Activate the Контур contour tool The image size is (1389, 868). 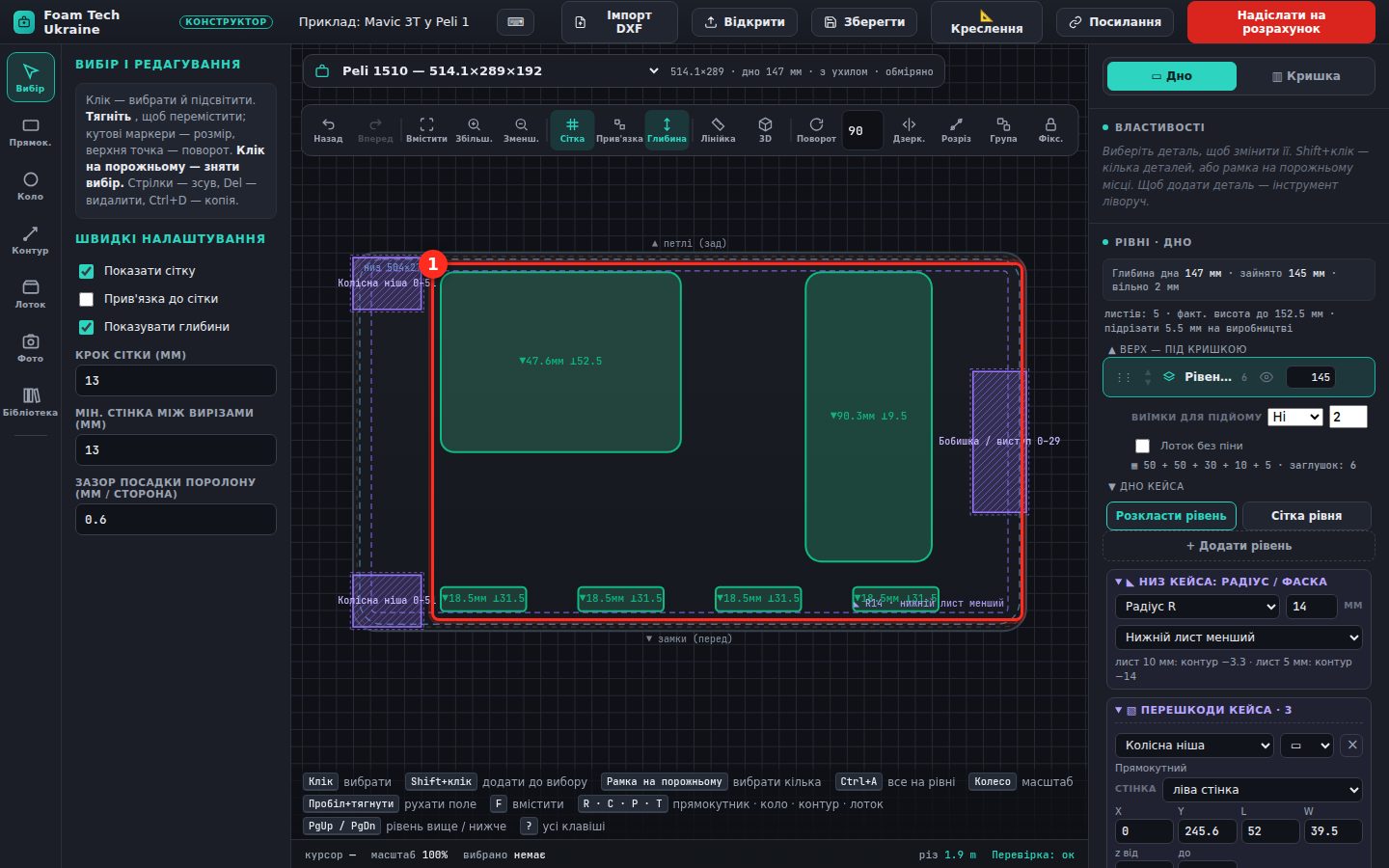click(x=30, y=240)
